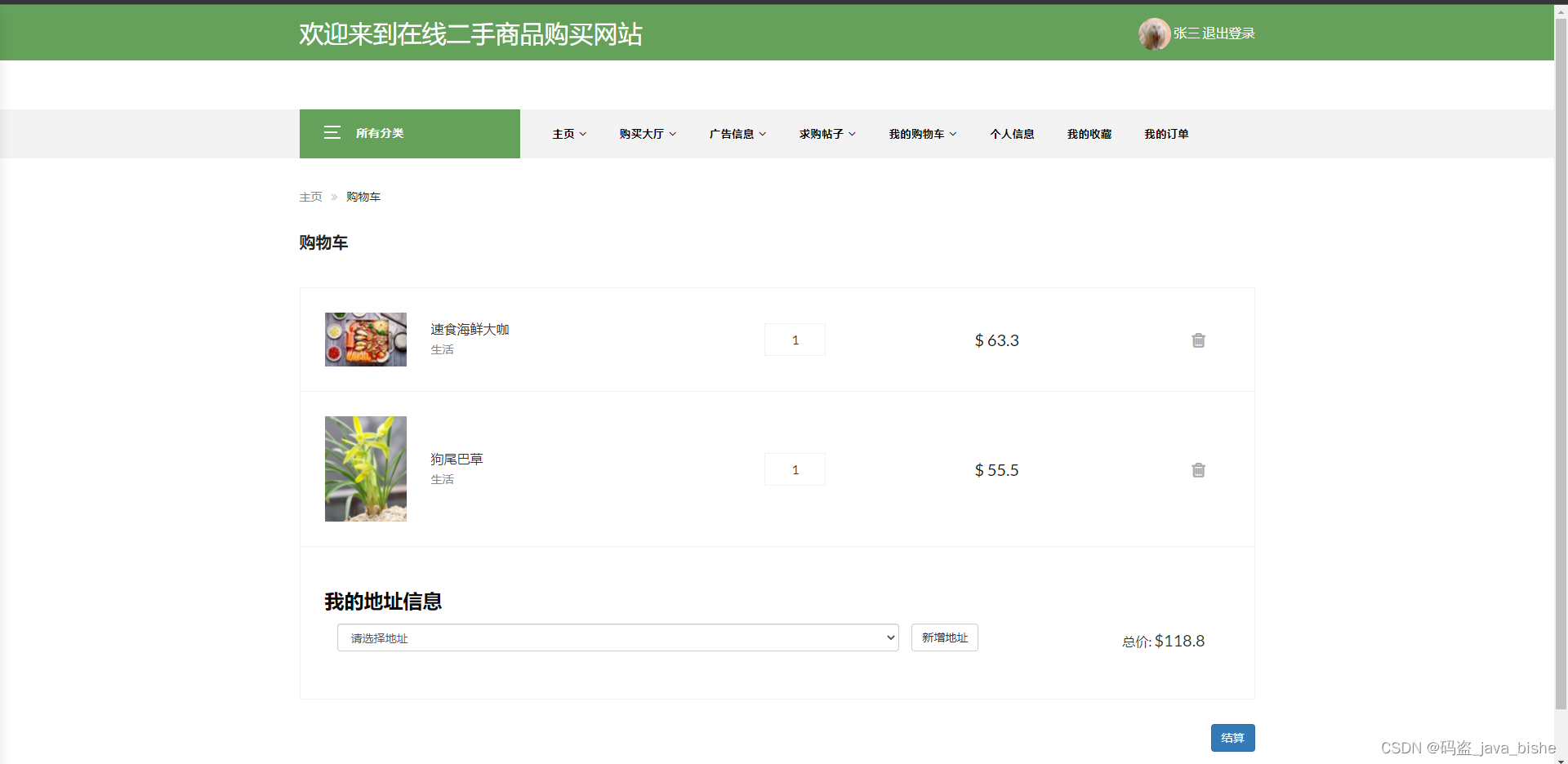Click the 生活 category under 速食海鲜大咖
Image resolution: width=1568 pixels, height=764 pixels.
442,349
